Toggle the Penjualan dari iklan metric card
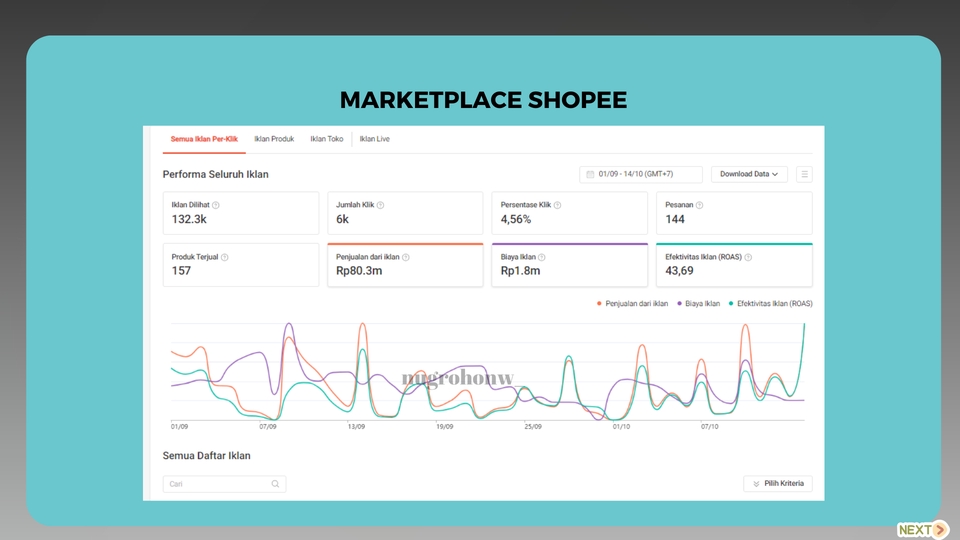The width and height of the screenshot is (960, 540). pos(405,265)
